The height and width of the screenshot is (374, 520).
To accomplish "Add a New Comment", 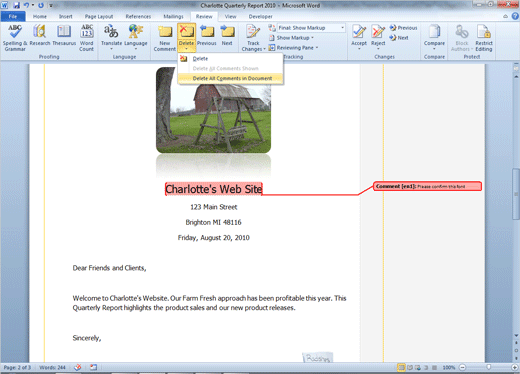I will (165, 38).
